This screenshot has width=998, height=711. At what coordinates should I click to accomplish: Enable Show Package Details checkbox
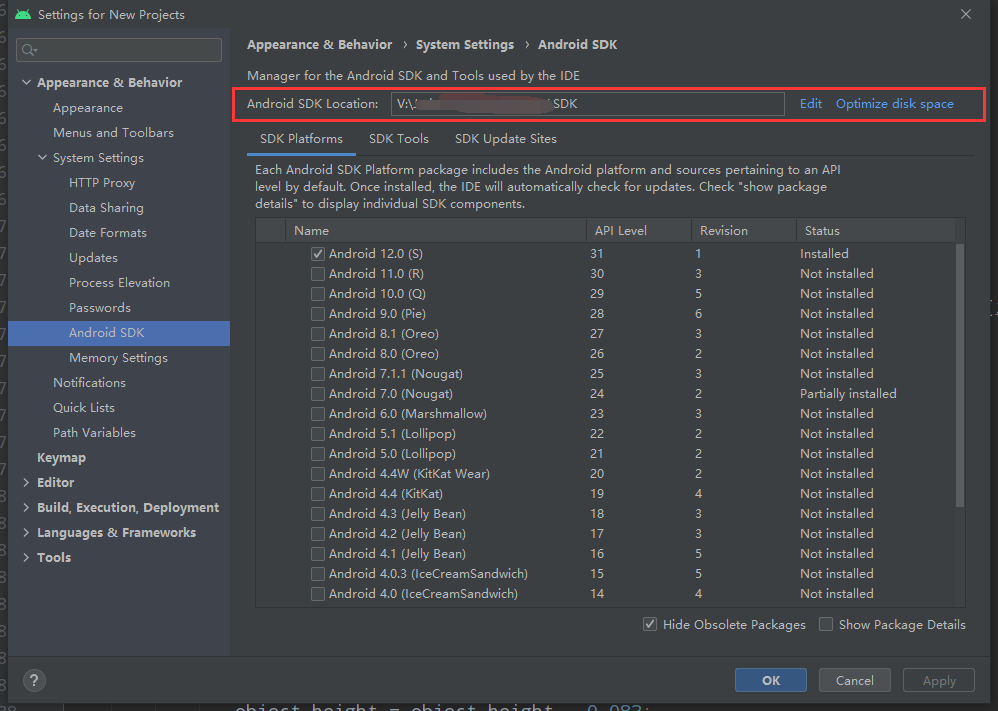(826, 624)
